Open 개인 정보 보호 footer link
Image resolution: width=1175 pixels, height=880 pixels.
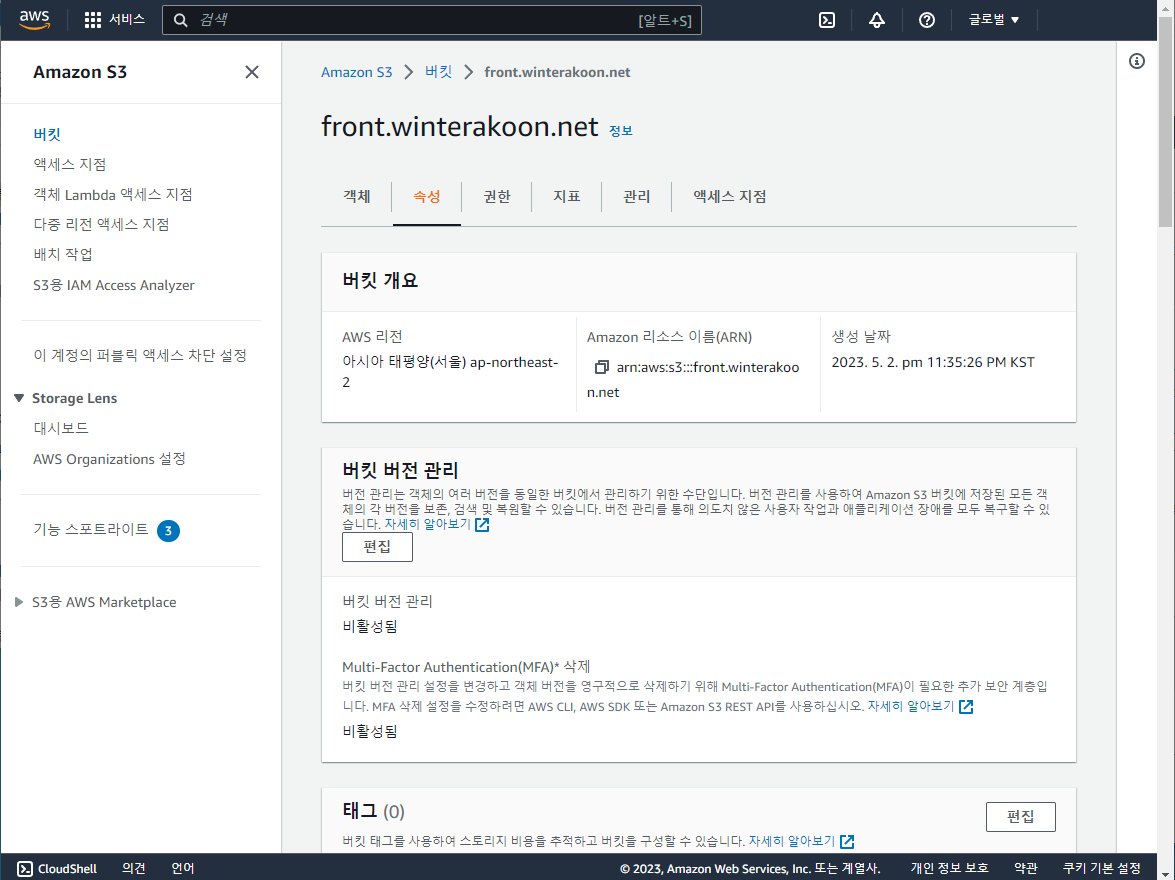(949, 868)
